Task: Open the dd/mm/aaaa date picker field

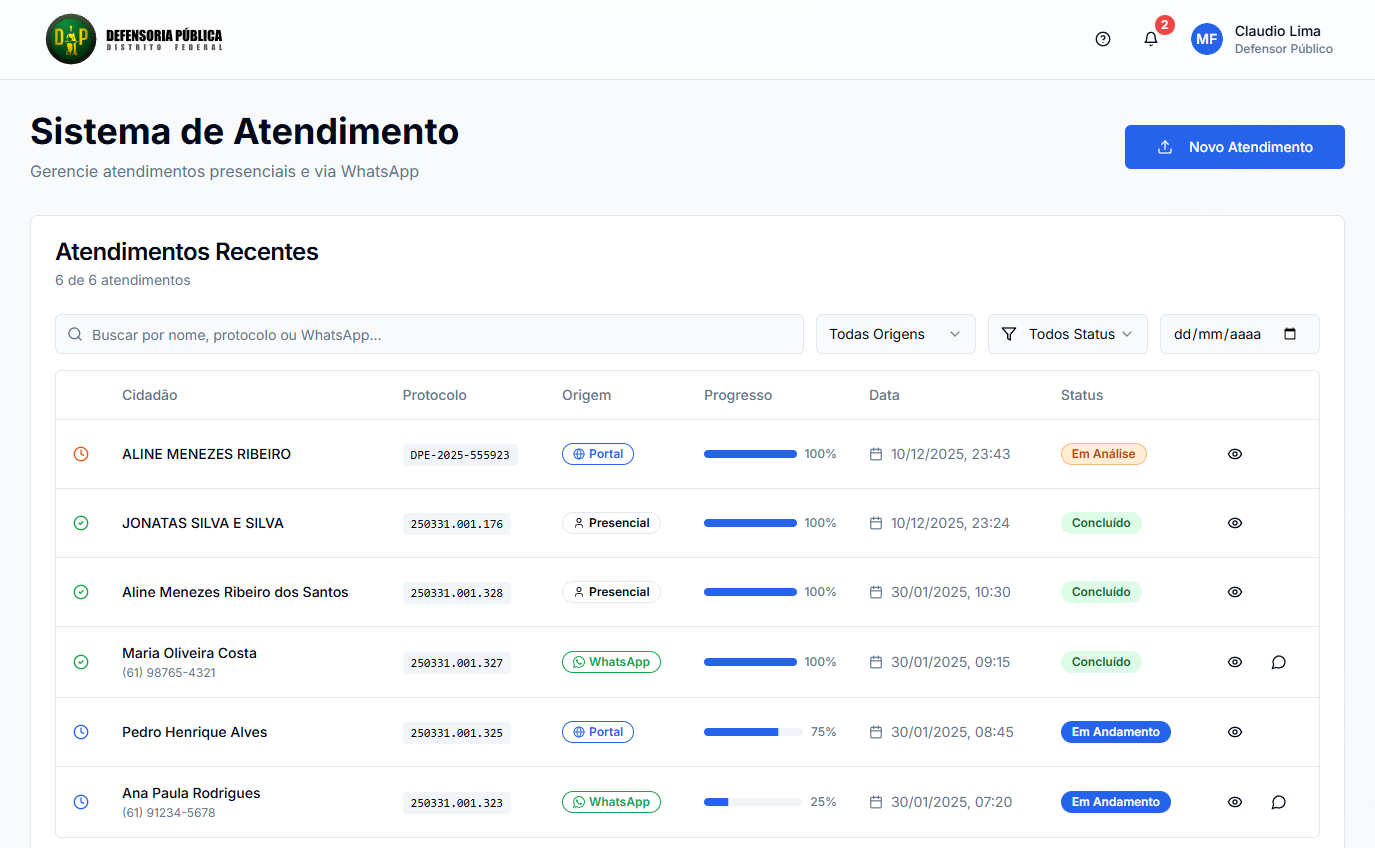Action: click(x=1220, y=334)
